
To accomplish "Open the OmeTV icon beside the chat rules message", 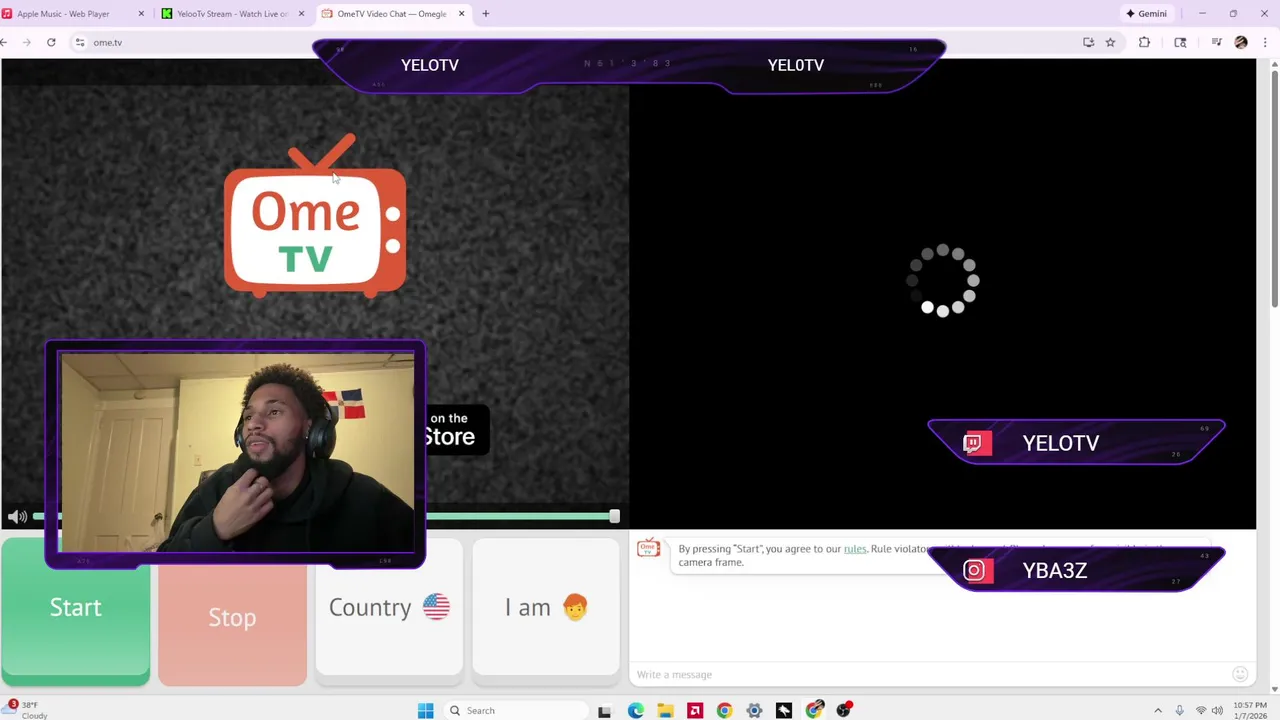I will point(649,548).
